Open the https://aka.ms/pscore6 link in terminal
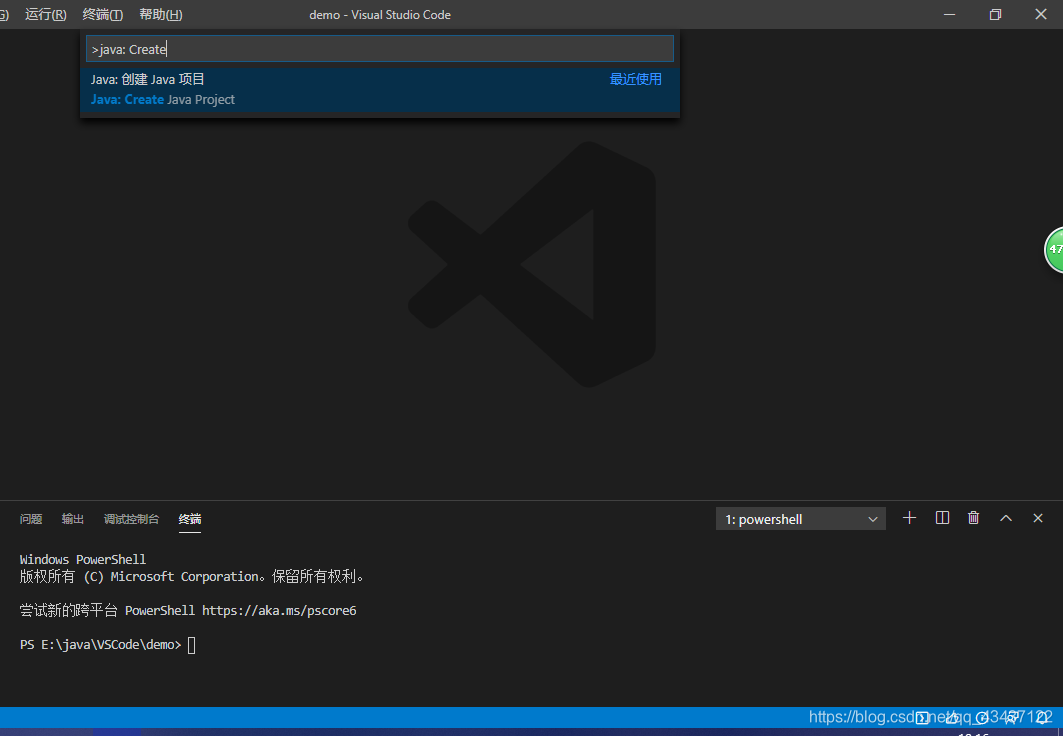The width and height of the screenshot is (1063, 736). (x=279, y=611)
